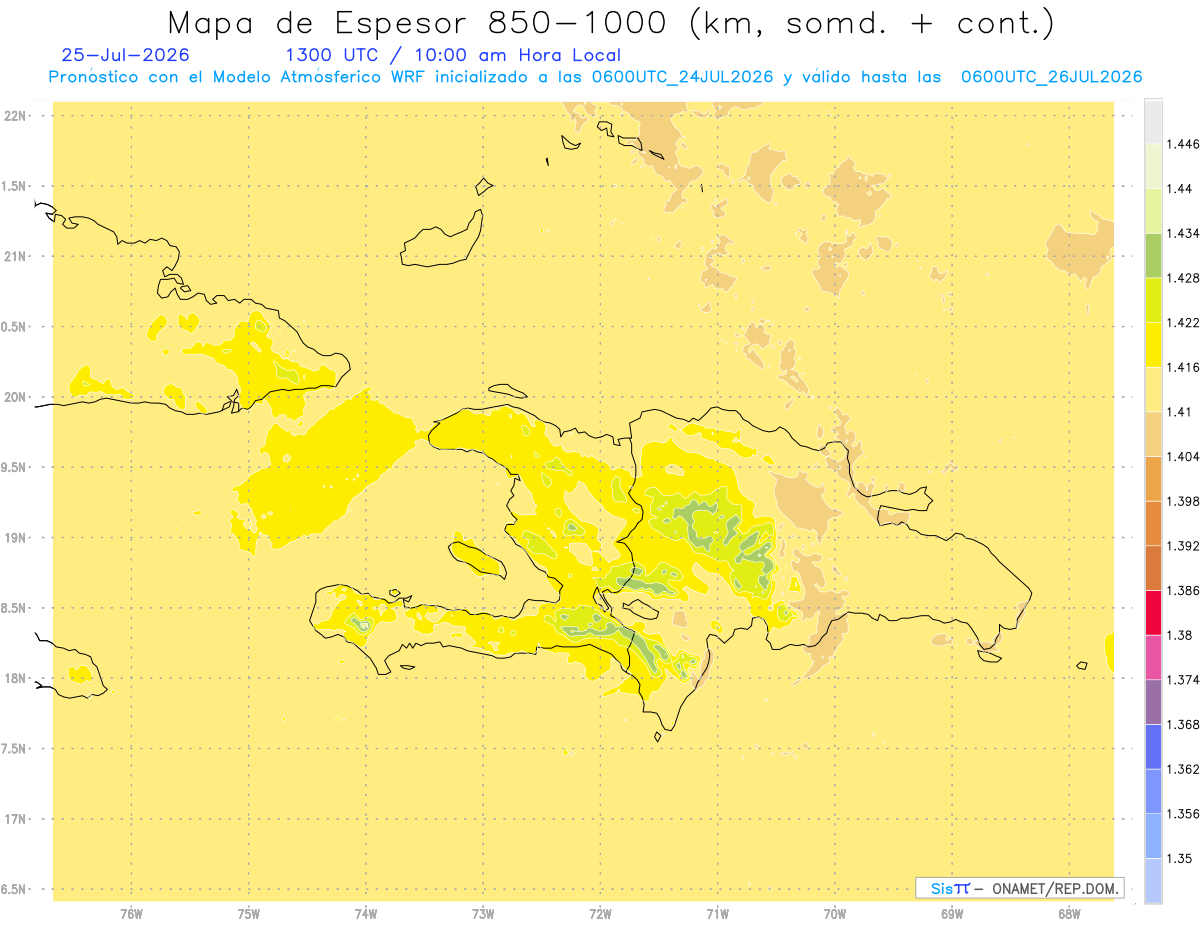Click the 'ONAMET/REP.DOM.' credit box
This screenshot has height=927, width=1200.
1020,888
